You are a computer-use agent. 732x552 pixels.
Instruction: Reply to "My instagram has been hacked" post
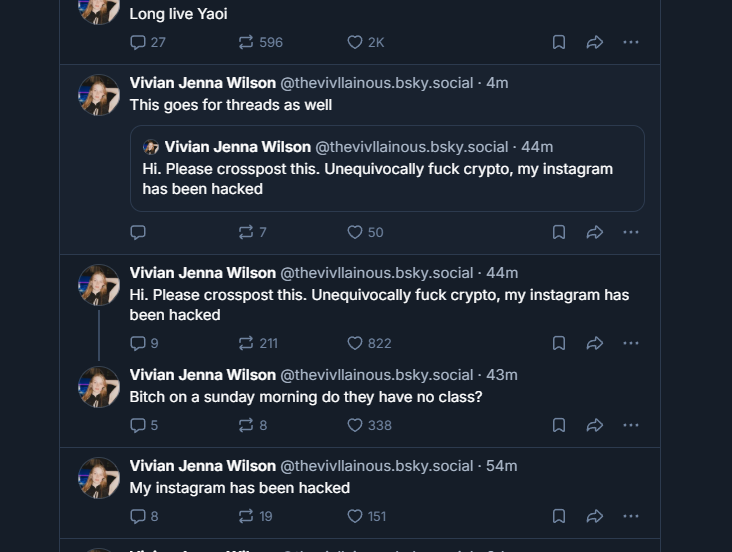click(144, 516)
